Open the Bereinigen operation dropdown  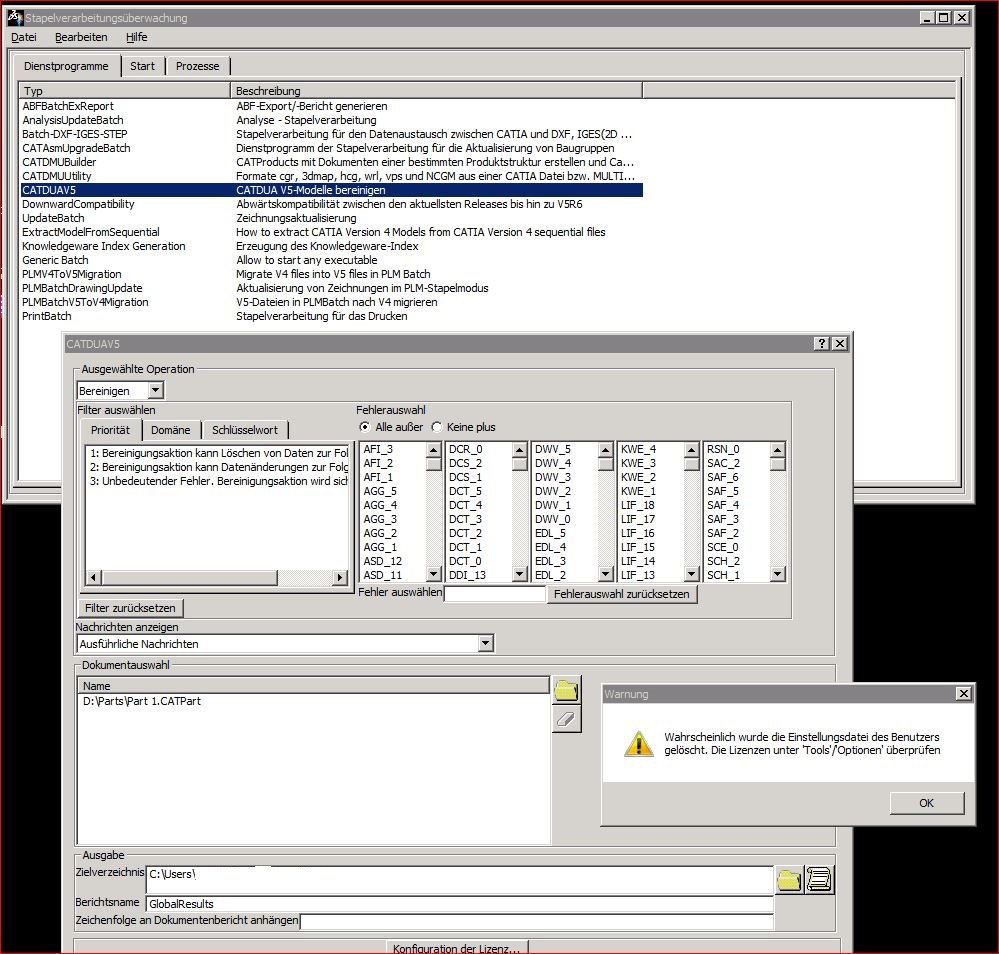[156, 390]
